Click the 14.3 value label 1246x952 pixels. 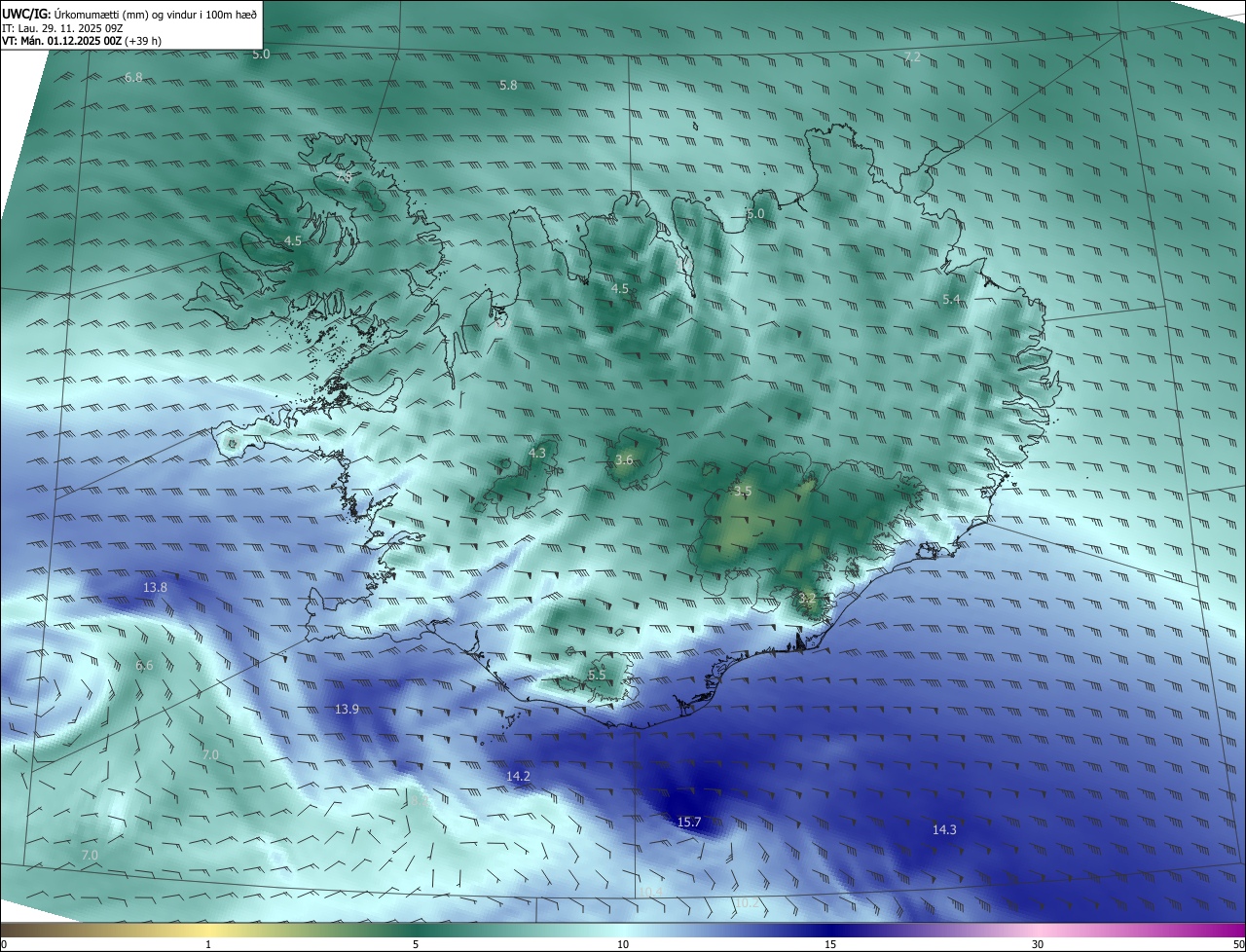944,830
